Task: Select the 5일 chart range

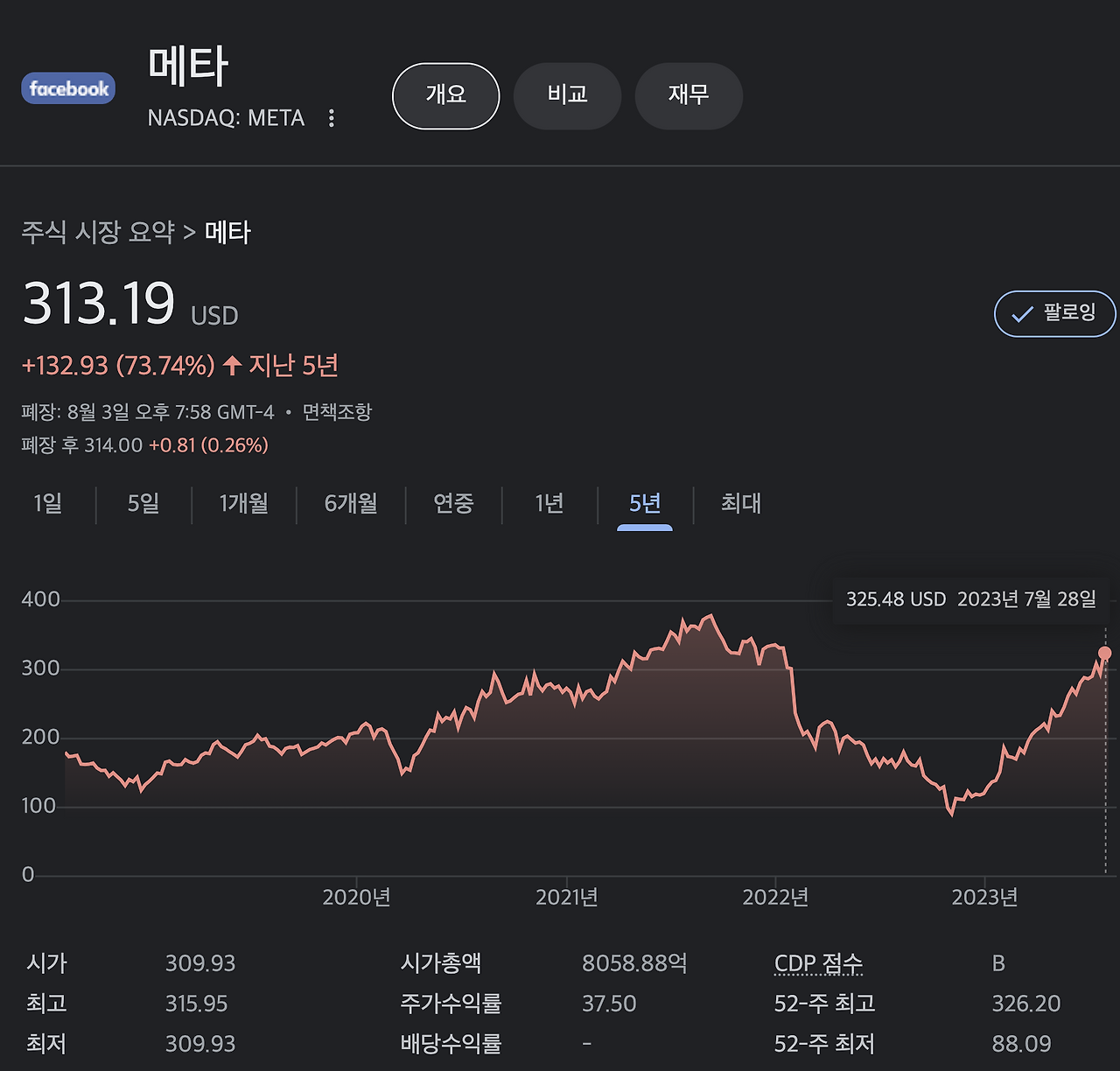Action: click(143, 503)
